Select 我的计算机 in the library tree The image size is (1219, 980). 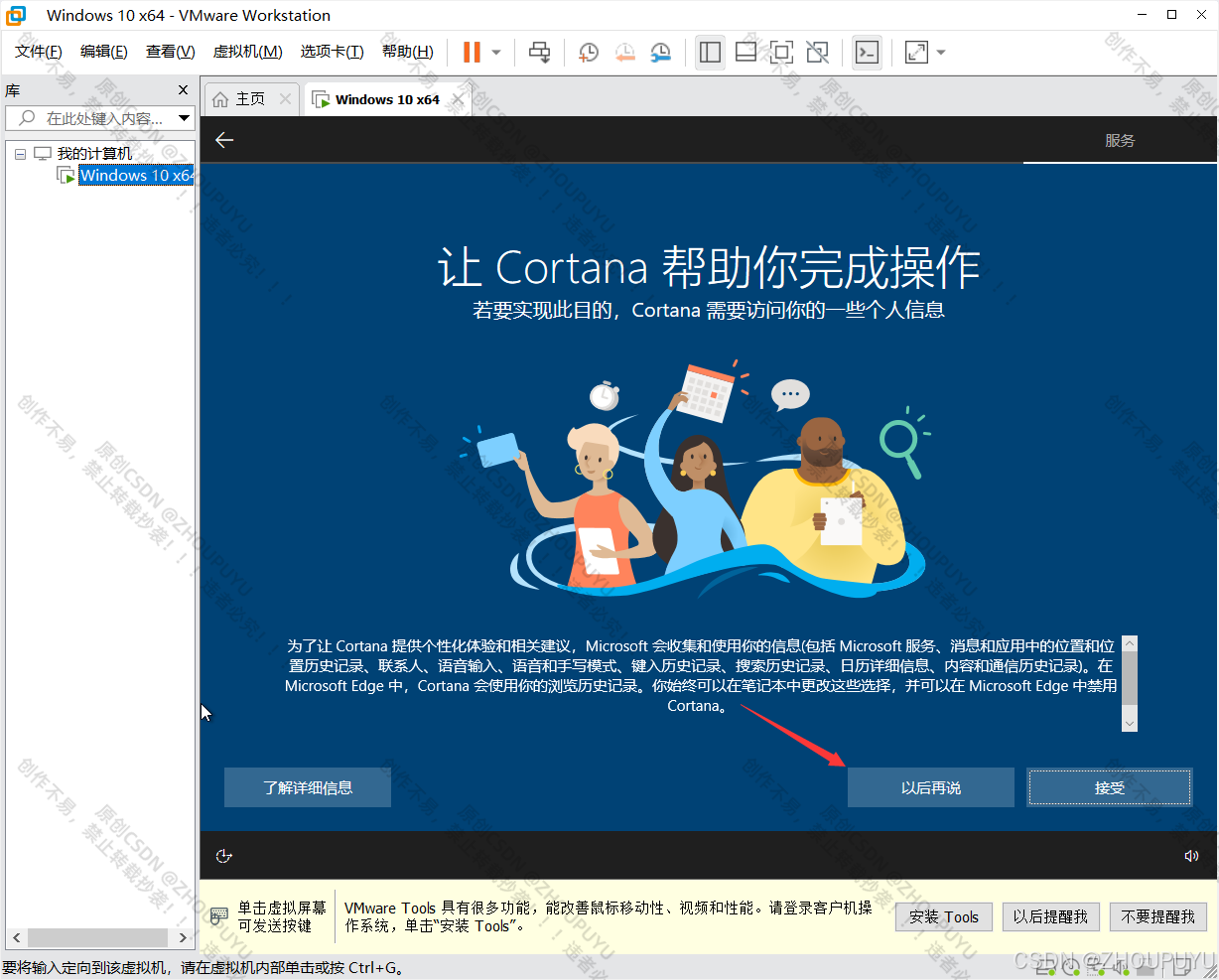tap(94, 154)
